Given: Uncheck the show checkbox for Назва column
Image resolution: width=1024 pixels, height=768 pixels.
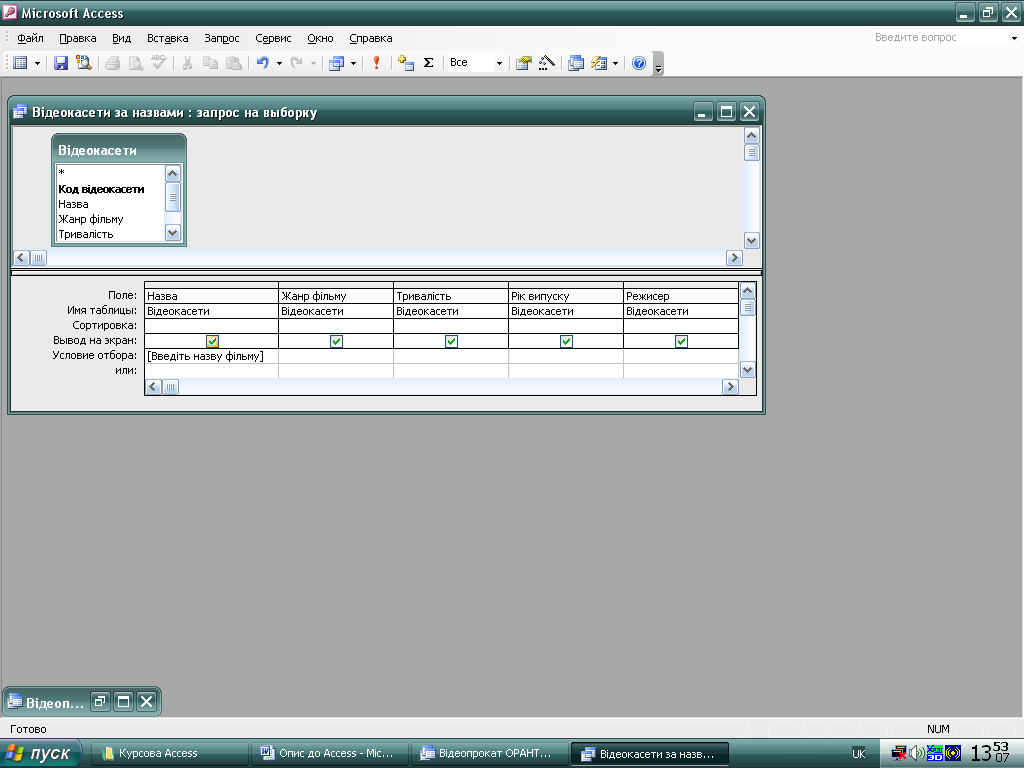Looking at the screenshot, I should [x=212, y=341].
